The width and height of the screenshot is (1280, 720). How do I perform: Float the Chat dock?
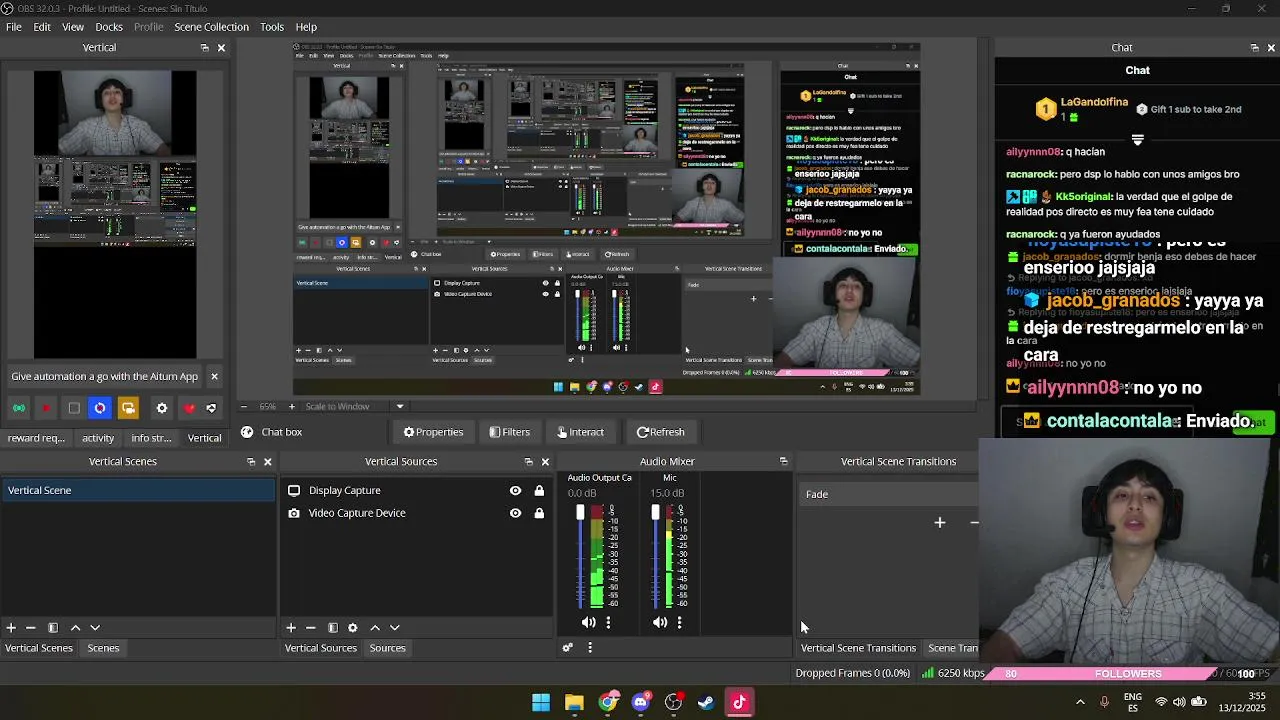(1255, 48)
